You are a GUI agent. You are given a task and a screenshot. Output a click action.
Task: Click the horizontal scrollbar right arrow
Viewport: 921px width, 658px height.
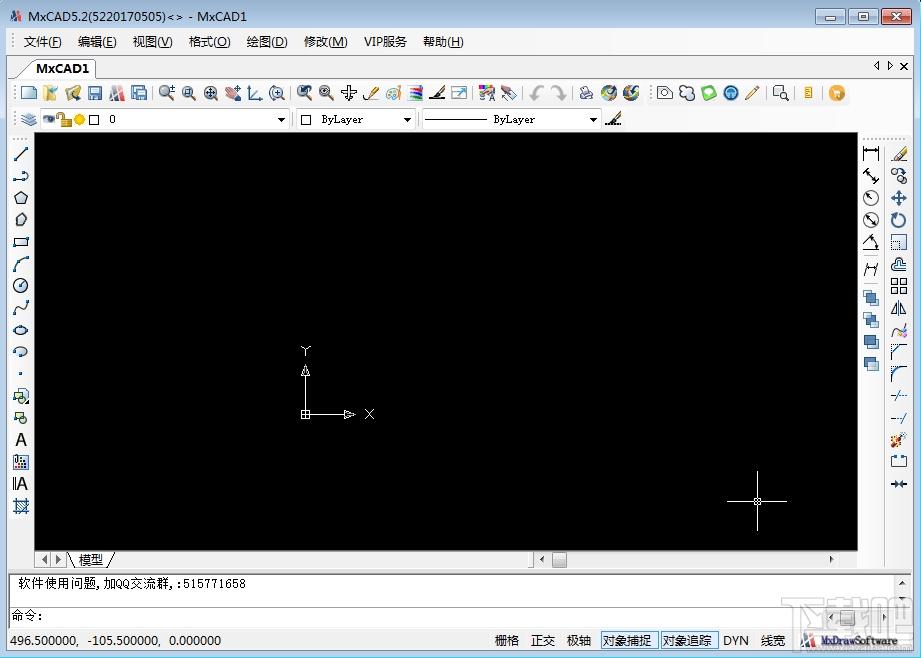tap(831, 559)
